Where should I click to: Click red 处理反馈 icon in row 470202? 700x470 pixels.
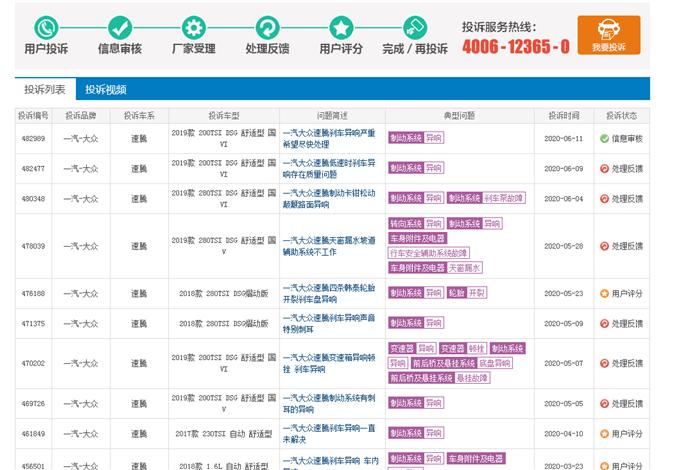tap(604, 363)
